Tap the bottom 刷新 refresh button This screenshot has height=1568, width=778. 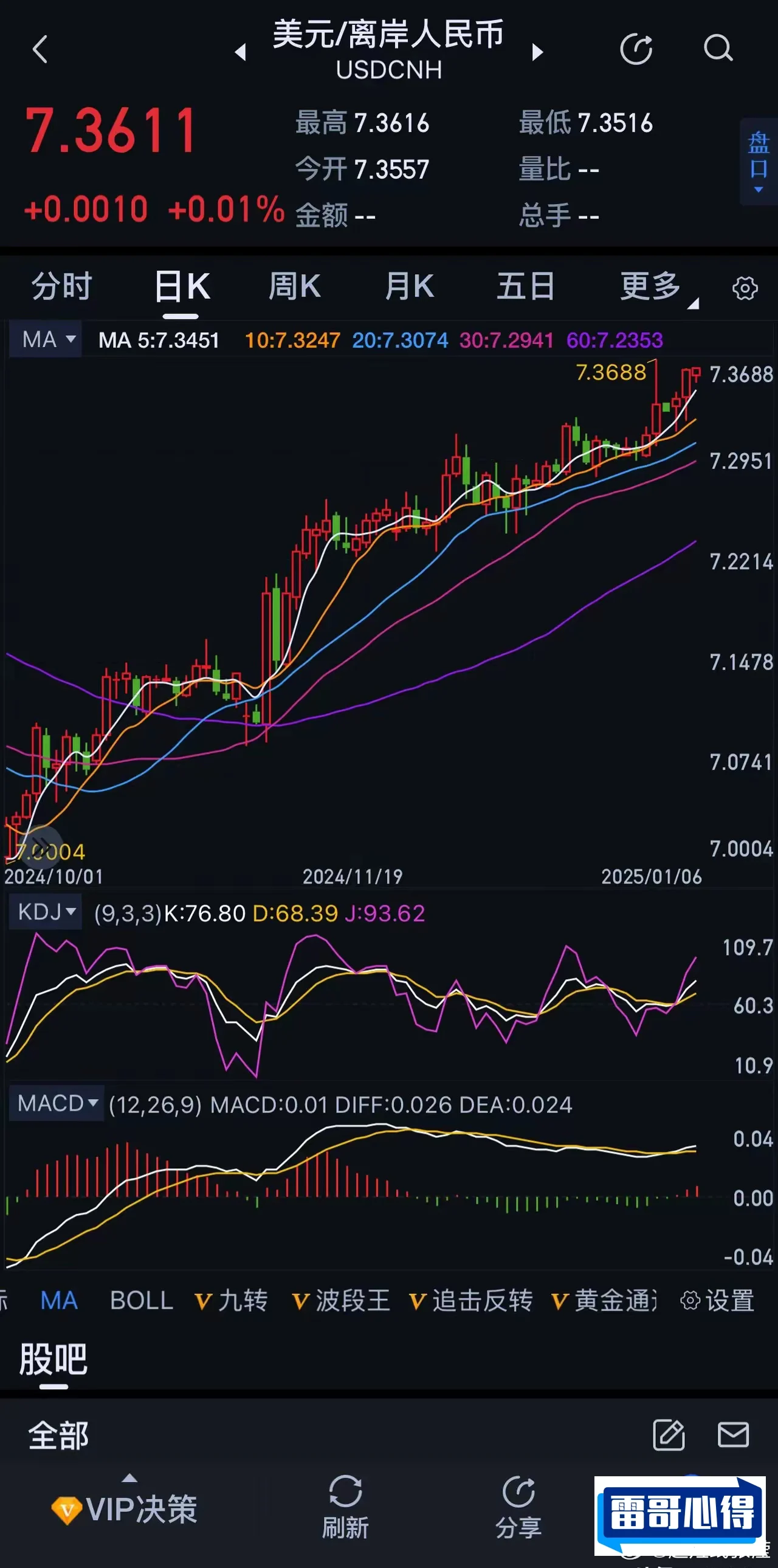[x=345, y=1507]
